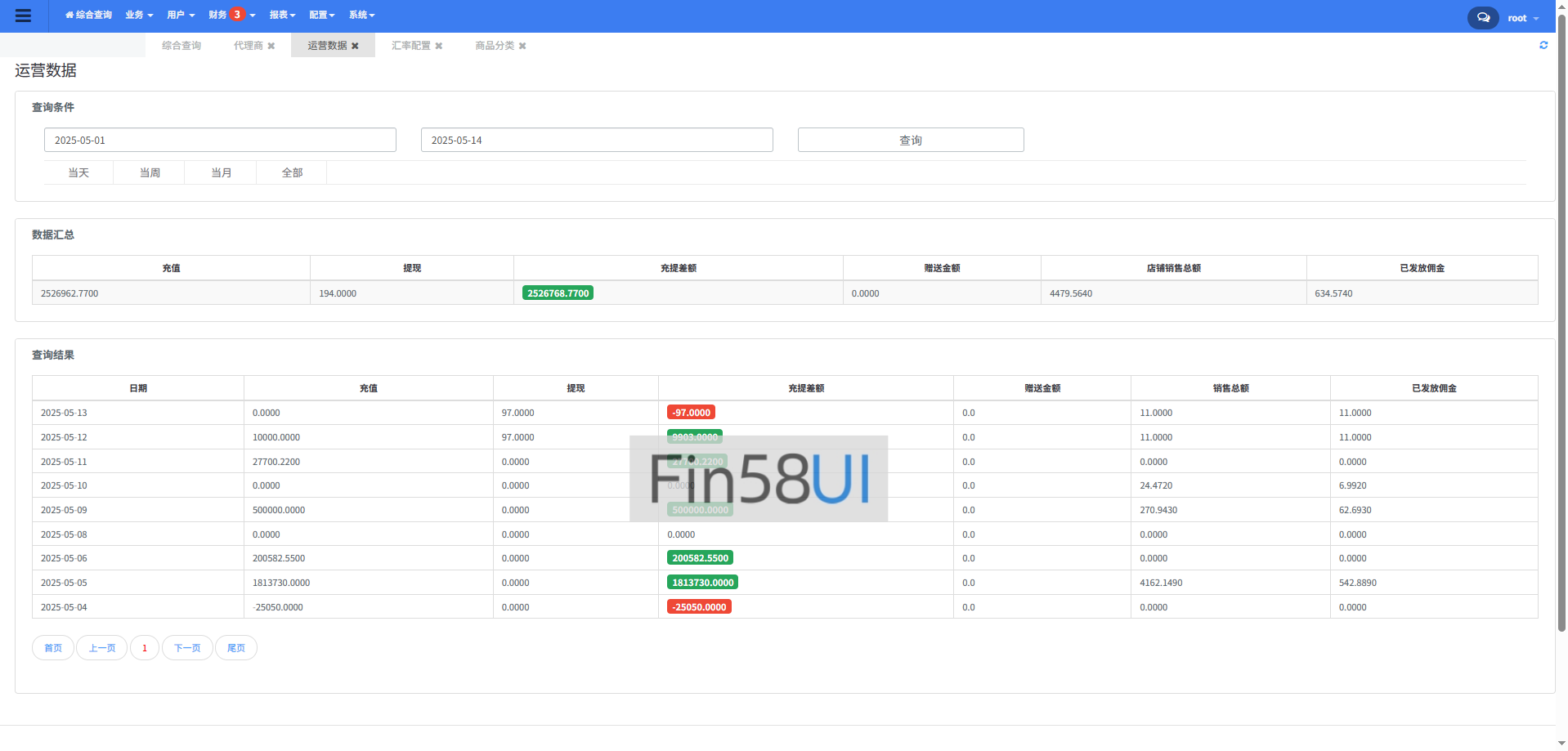This screenshot has height=751, width=1568.
Task: Close the 运营数据 tab
Action: pos(355,46)
